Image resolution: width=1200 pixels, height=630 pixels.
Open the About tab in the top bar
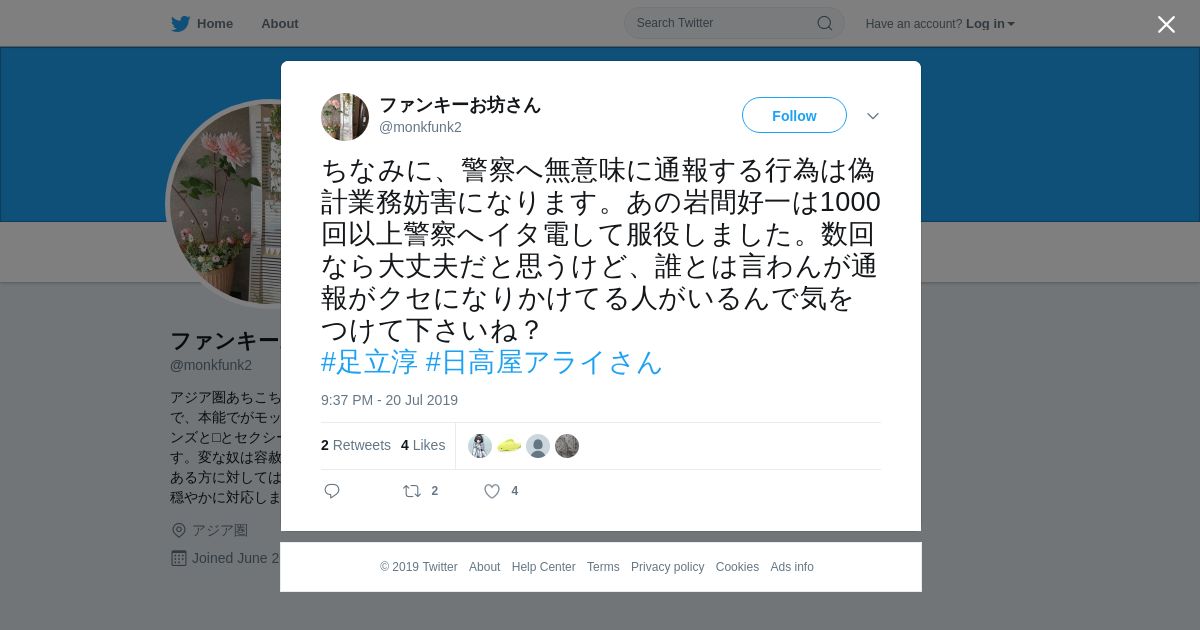click(280, 24)
